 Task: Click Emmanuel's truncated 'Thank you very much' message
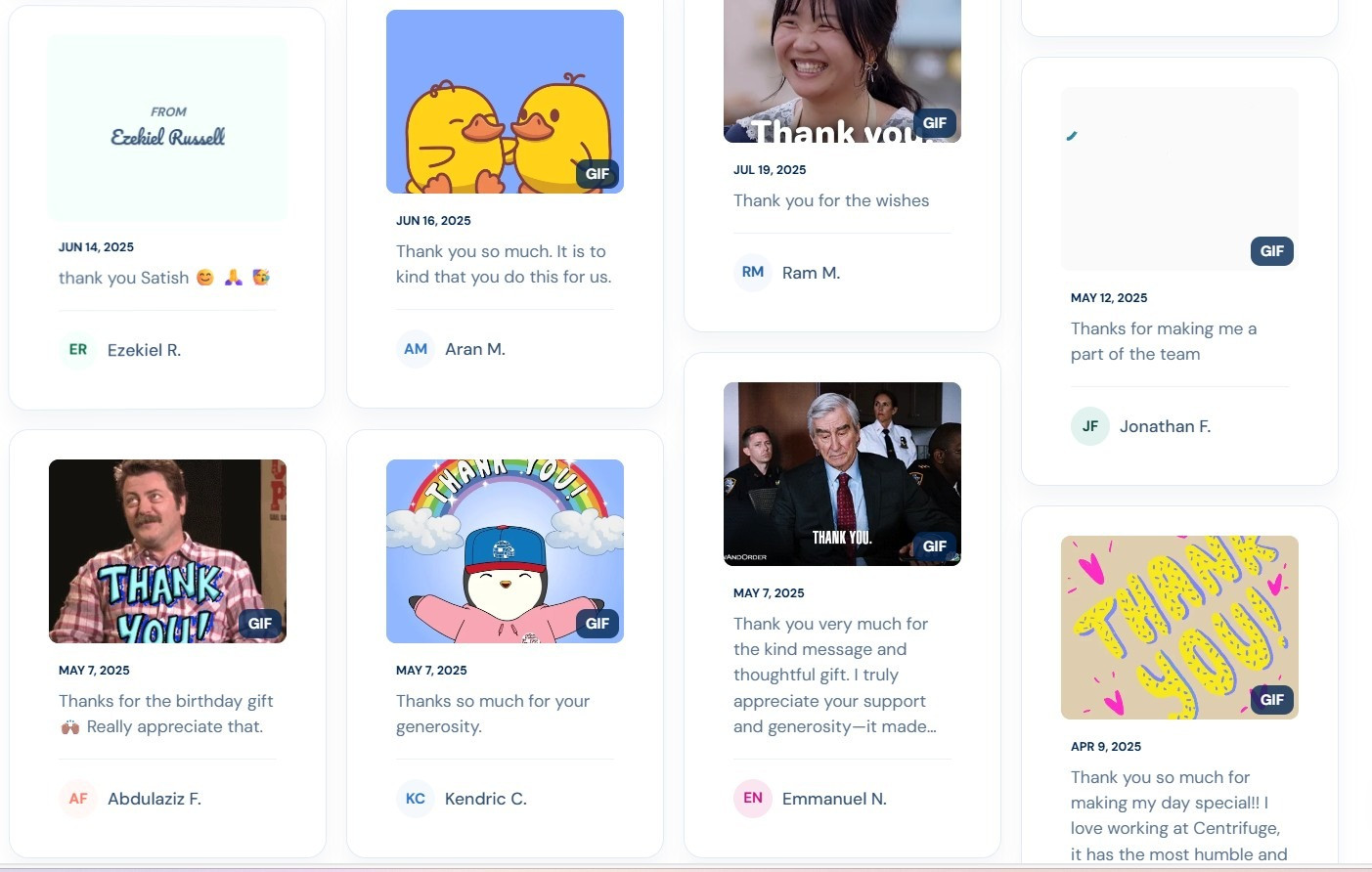coord(834,675)
